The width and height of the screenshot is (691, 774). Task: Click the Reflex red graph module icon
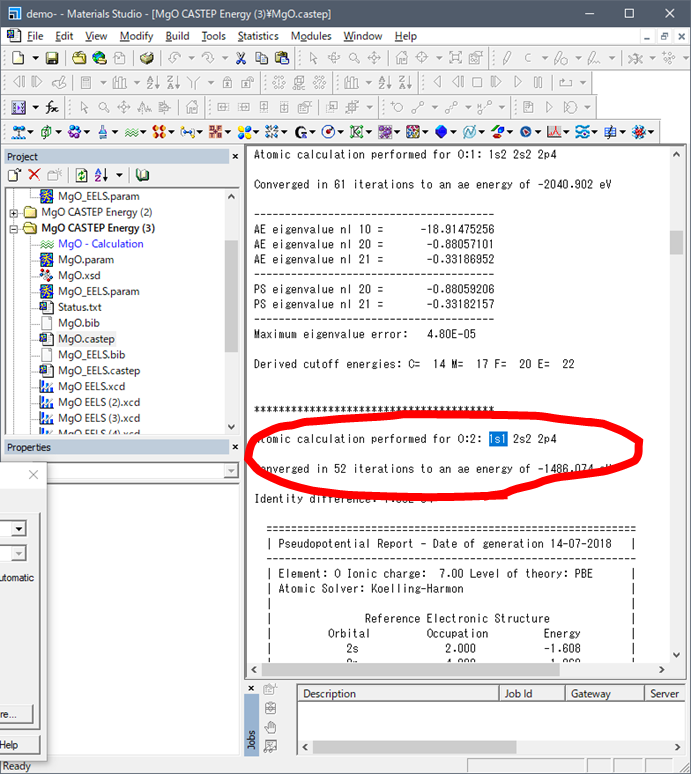tap(554, 132)
